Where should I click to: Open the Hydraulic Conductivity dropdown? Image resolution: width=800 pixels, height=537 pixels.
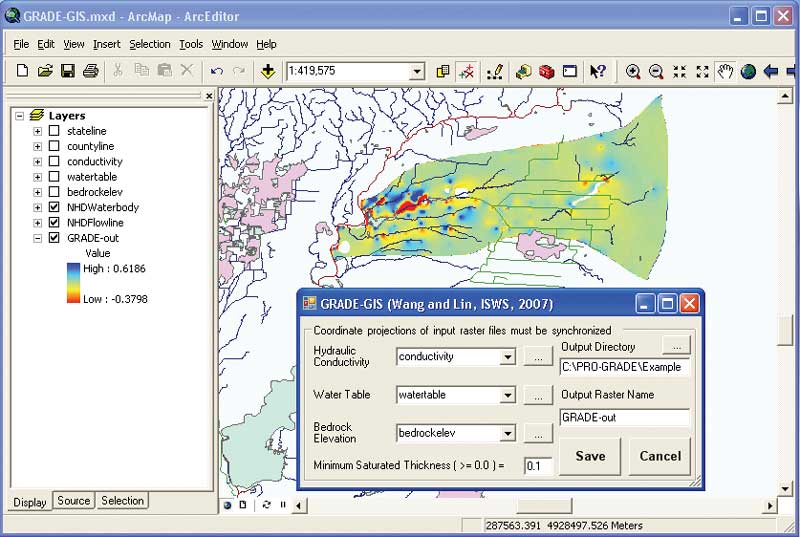507,357
